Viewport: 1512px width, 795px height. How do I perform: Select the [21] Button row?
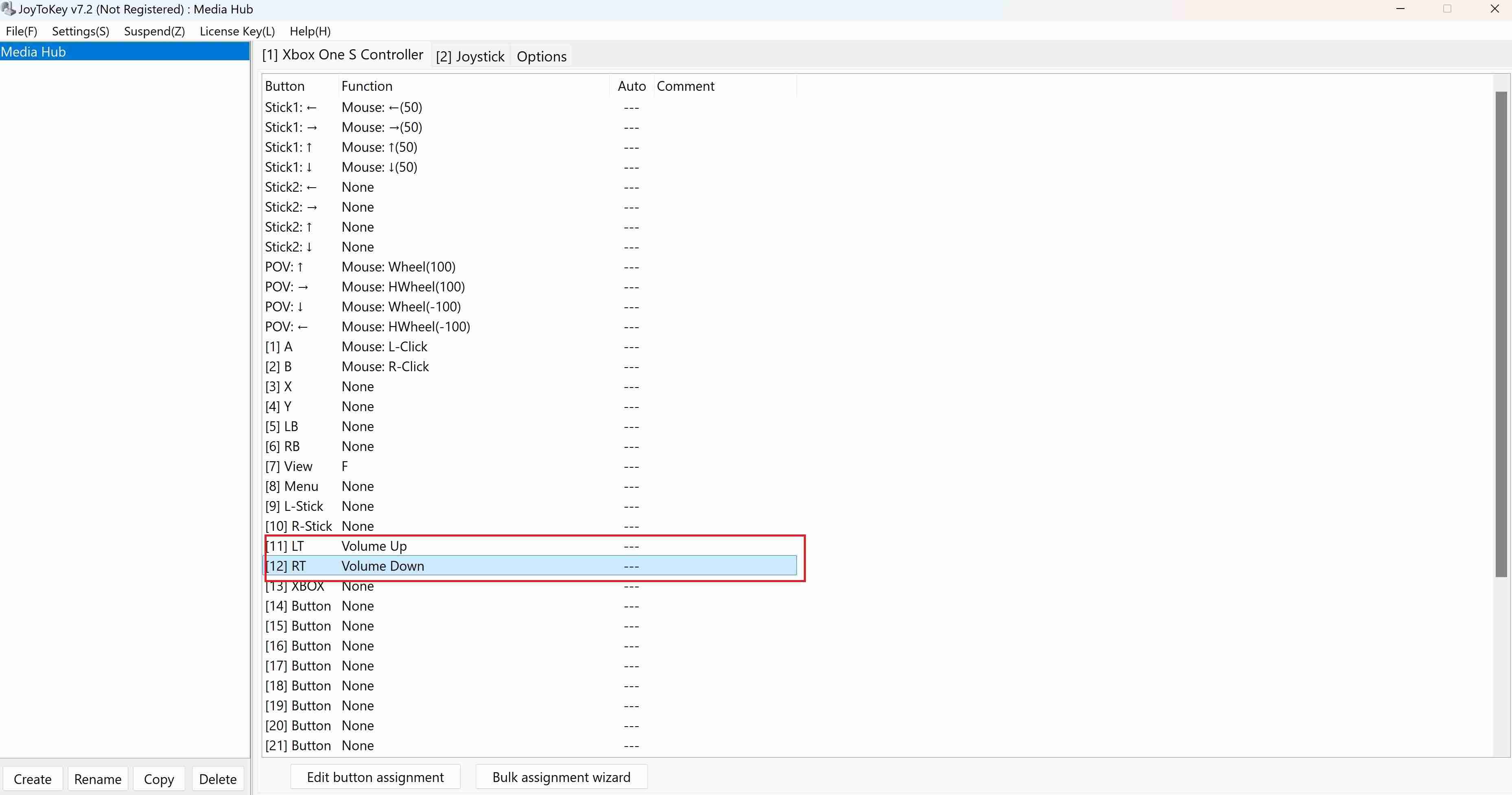[x=530, y=746]
